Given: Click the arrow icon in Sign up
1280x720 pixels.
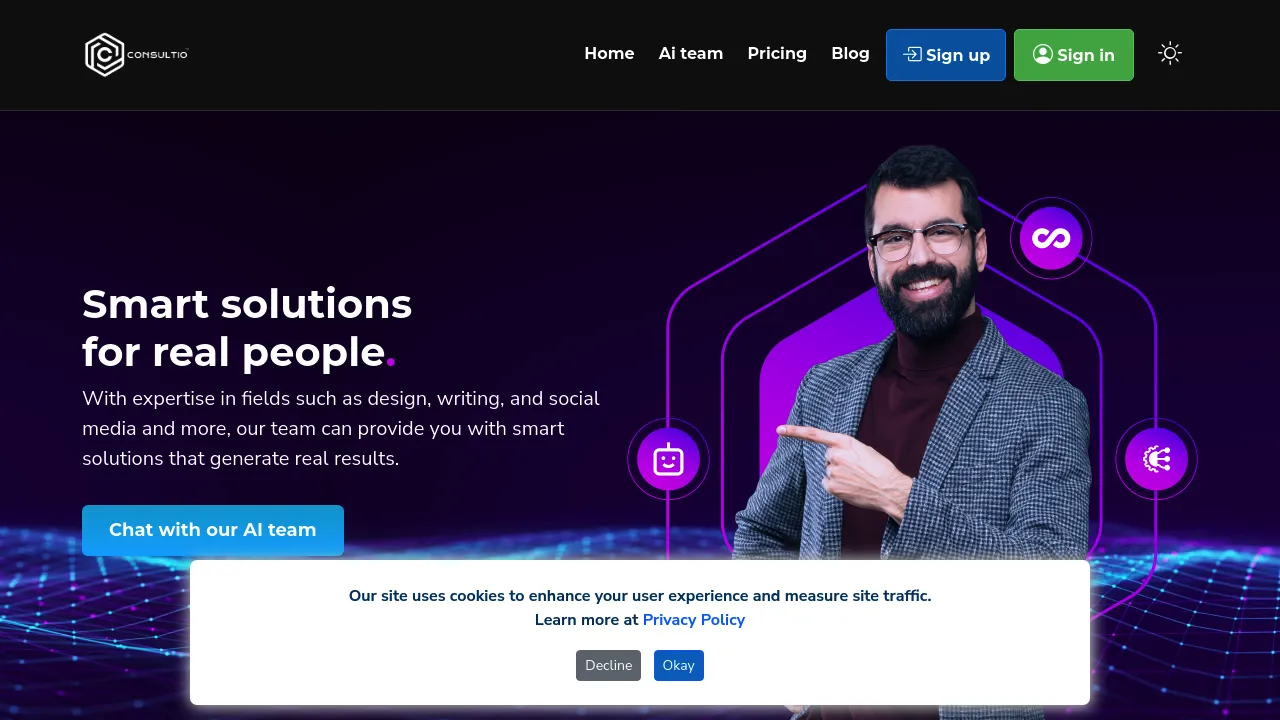Looking at the screenshot, I should point(912,54).
